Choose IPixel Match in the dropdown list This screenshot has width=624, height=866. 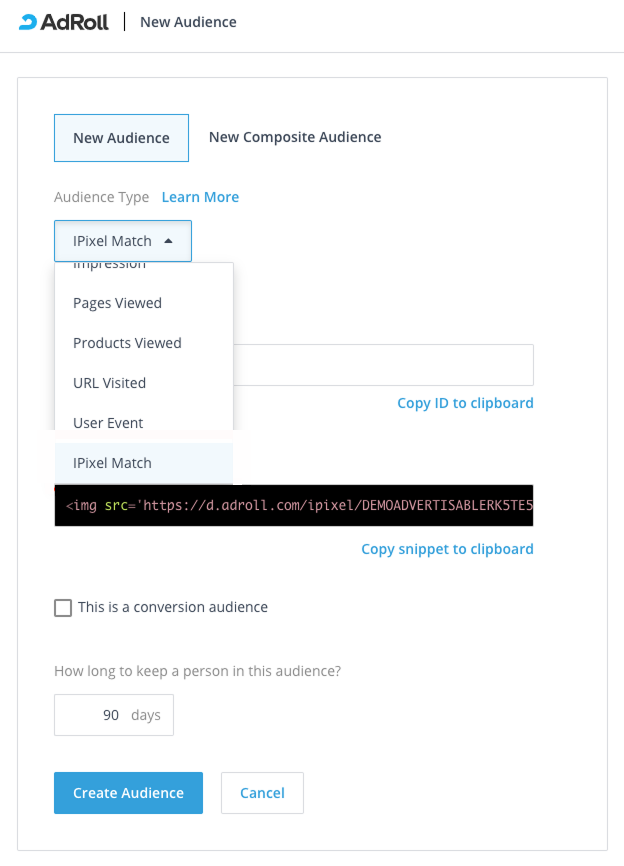(112, 463)
